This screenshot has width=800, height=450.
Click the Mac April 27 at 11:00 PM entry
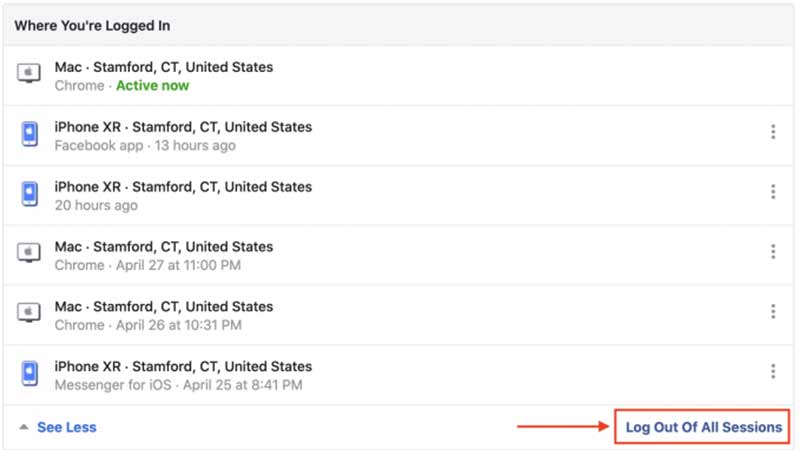[398, 255]
